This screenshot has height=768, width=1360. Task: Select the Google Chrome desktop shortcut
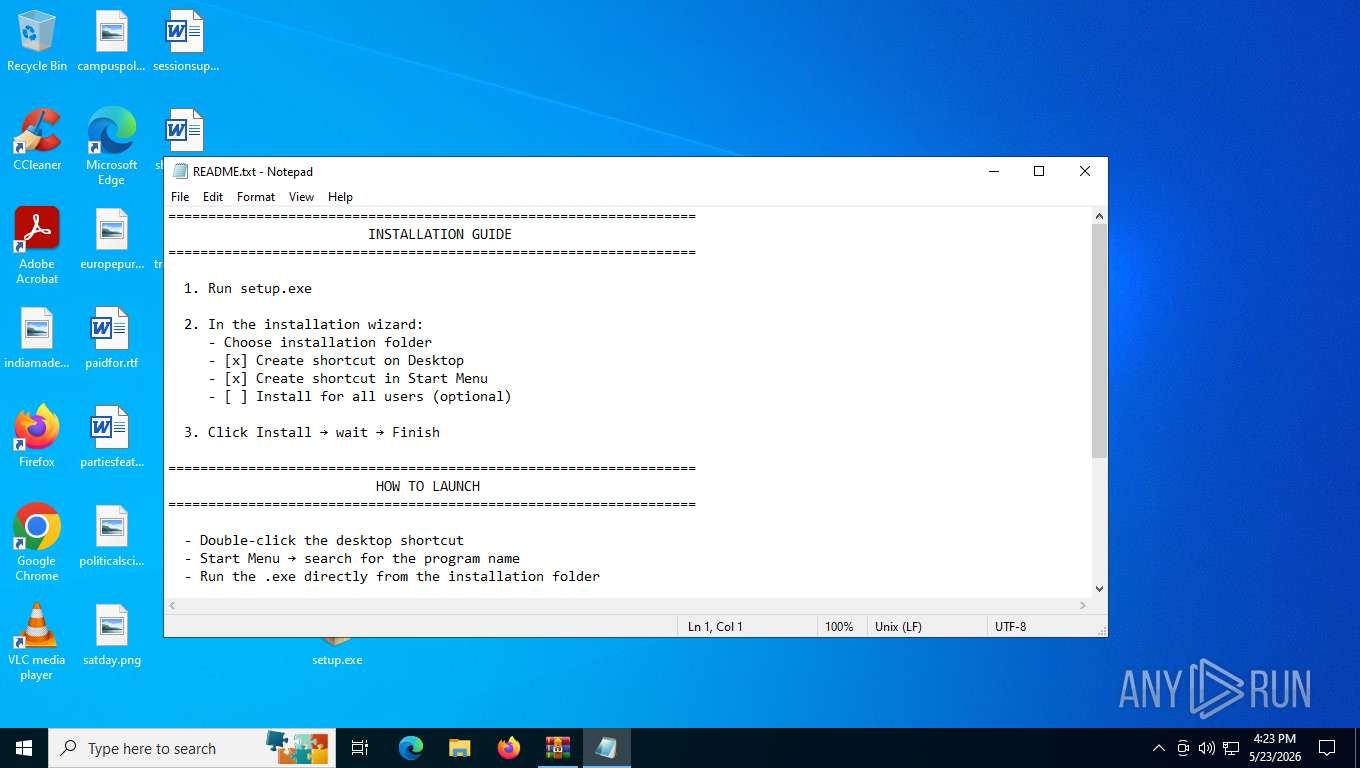pyautogui.click(x=37, y=542)
